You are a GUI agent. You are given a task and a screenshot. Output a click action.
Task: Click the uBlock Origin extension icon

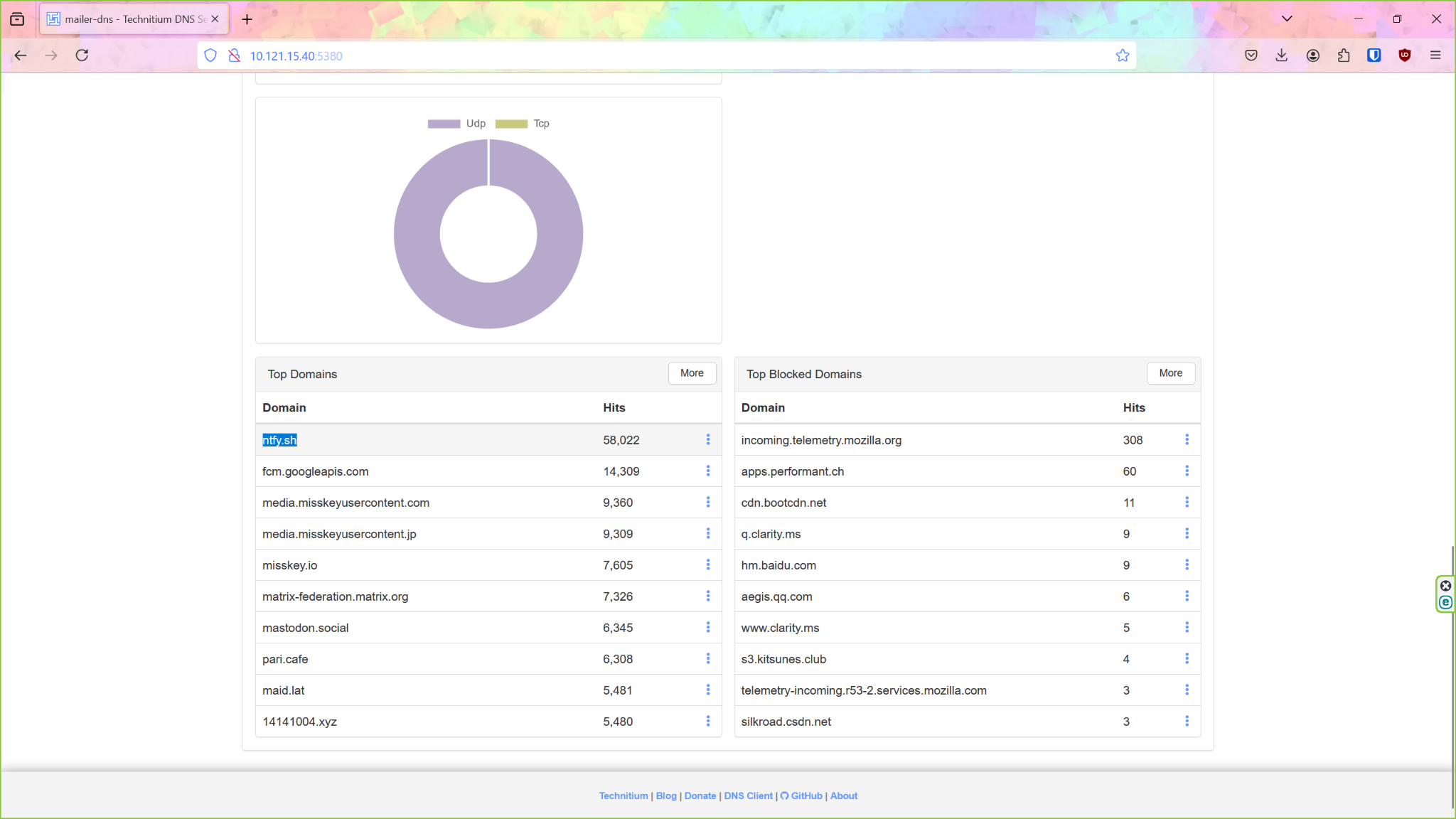click(x=1404, y=55)
